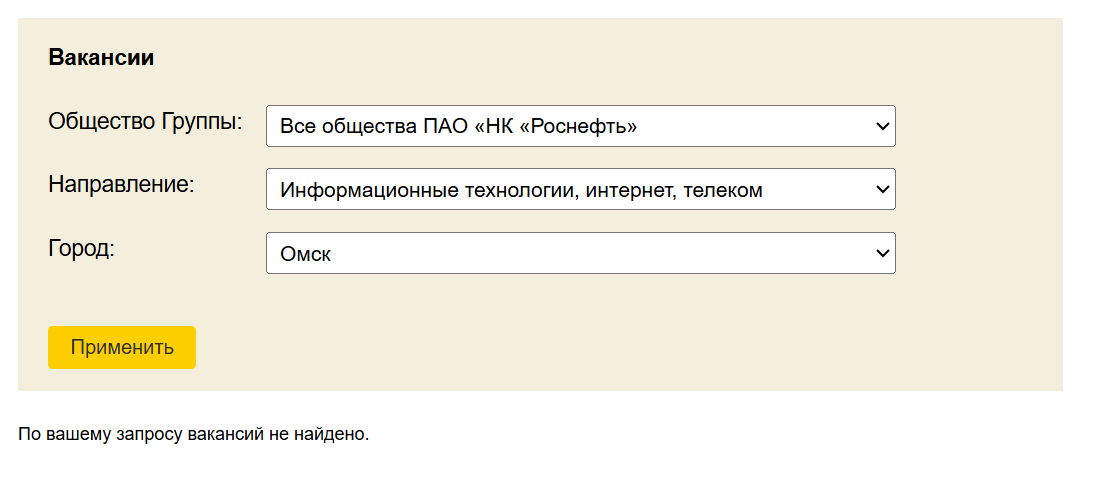Click the word «Роснефть» in the first dropdown
This screenshot has width=1093, height=480.
point(583,127)
